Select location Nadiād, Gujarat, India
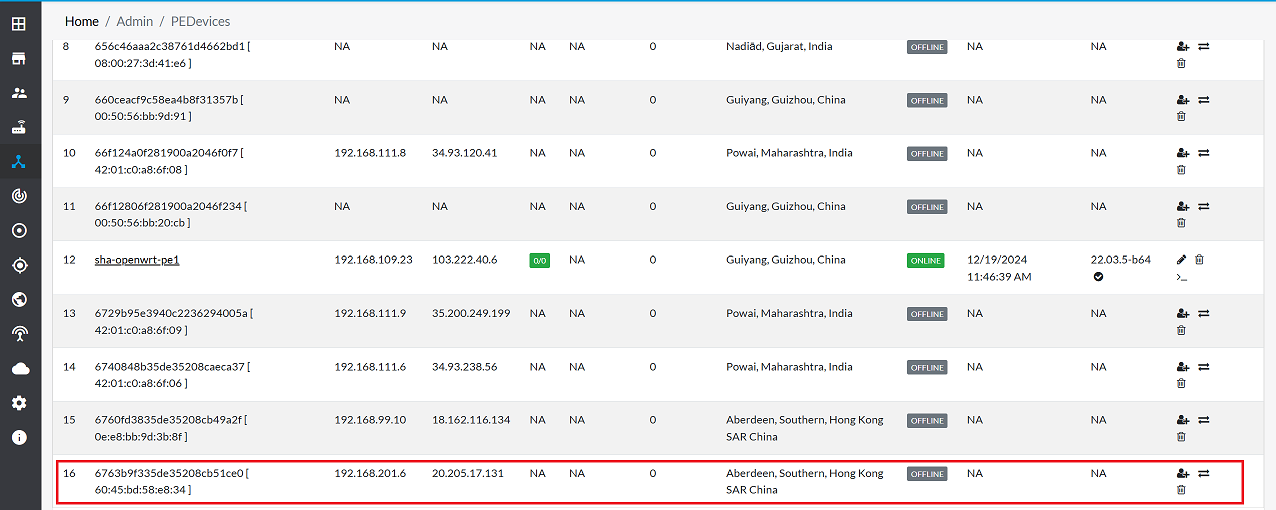 (779, 46)
